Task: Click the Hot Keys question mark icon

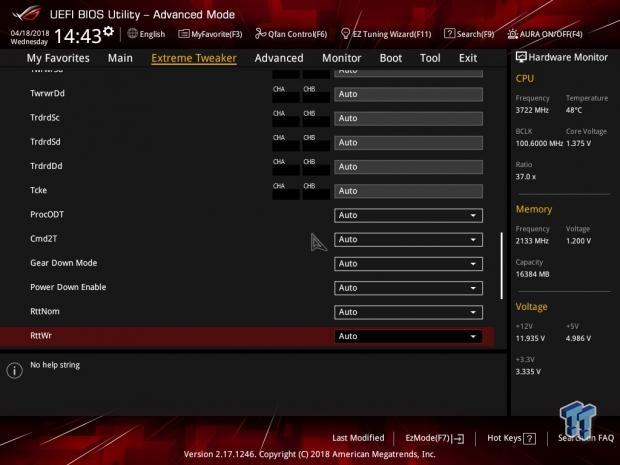Action: coord(529,439)
